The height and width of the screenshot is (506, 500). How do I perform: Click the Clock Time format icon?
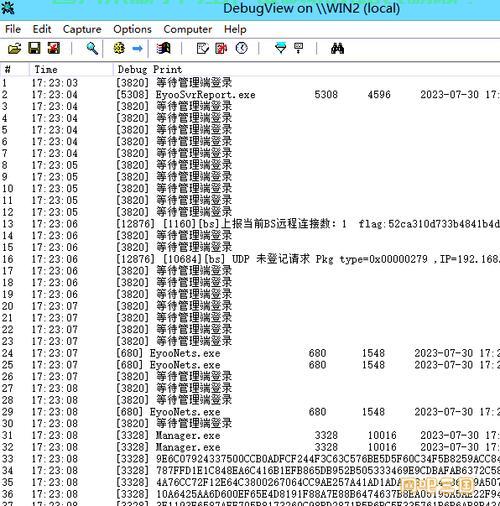click(242, 48)
